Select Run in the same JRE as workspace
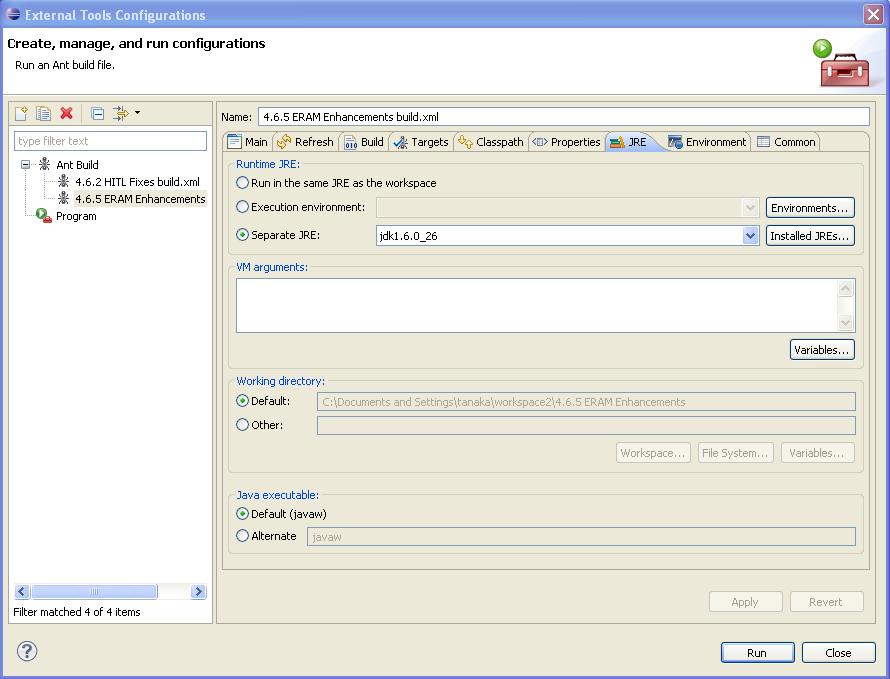The image size is (890, 679). point(242,183)
